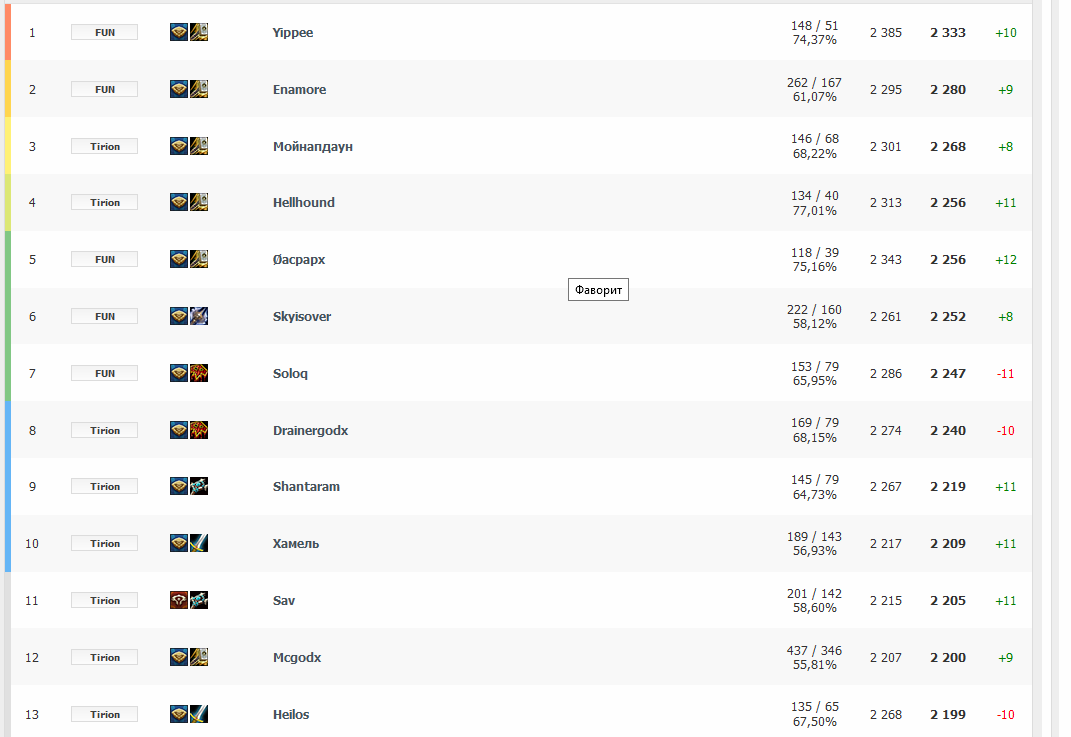1071x737 pixels.
Task: Click the red rank stripe beside Yippee
Action: coord(8,32)
